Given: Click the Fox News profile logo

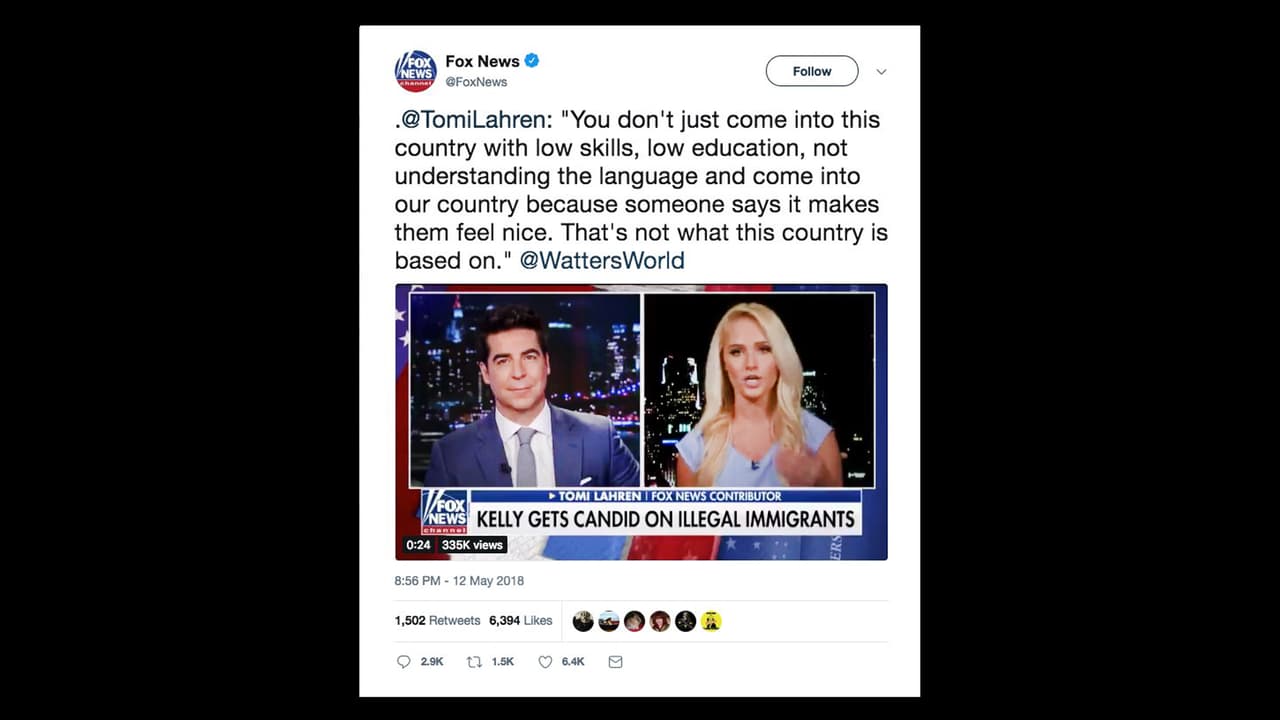Looking at the screenshot, I should [416, 71].
